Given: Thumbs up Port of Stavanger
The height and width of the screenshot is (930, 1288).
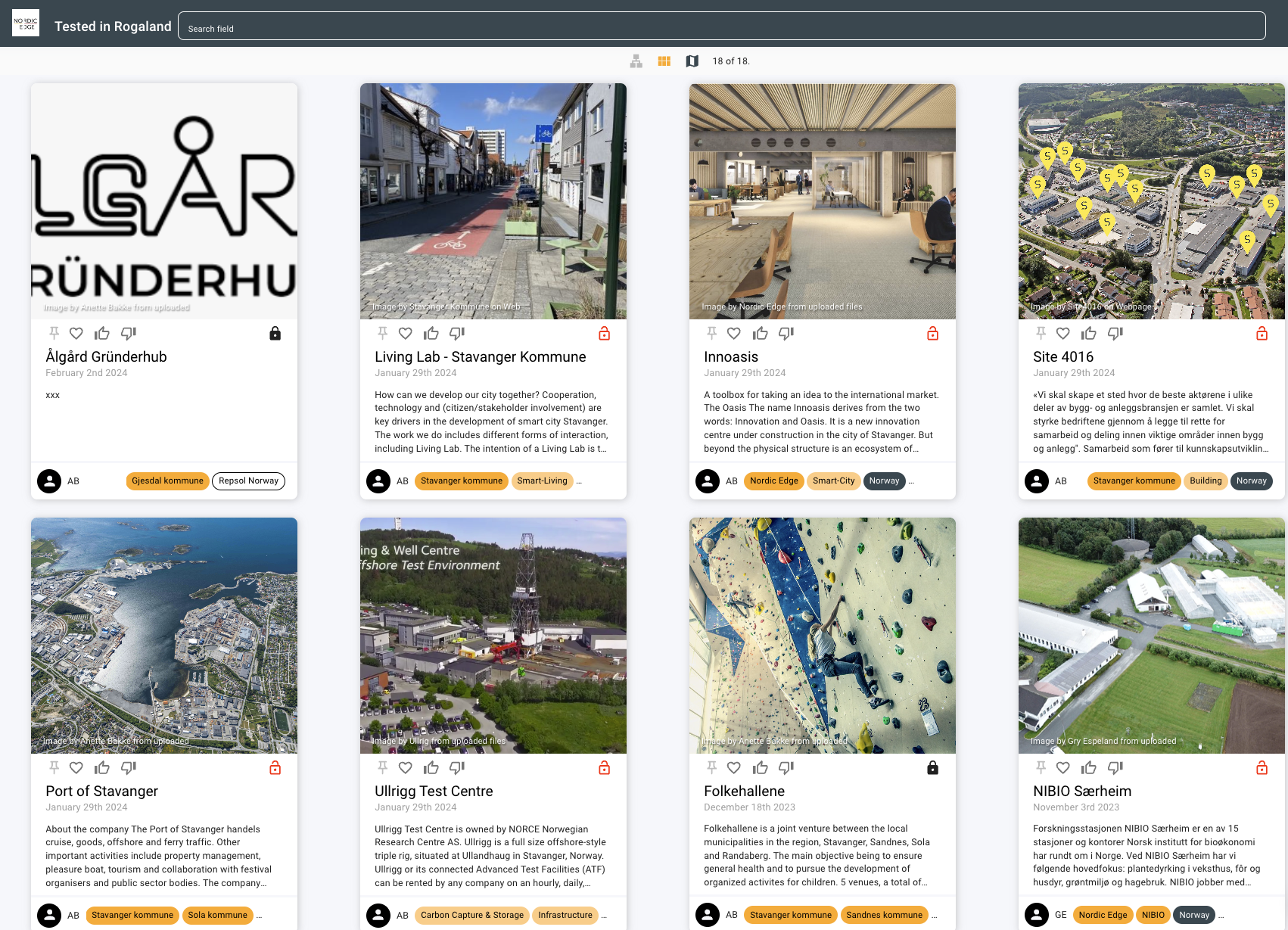Looking at the screenshot, I should coord(102,767).
